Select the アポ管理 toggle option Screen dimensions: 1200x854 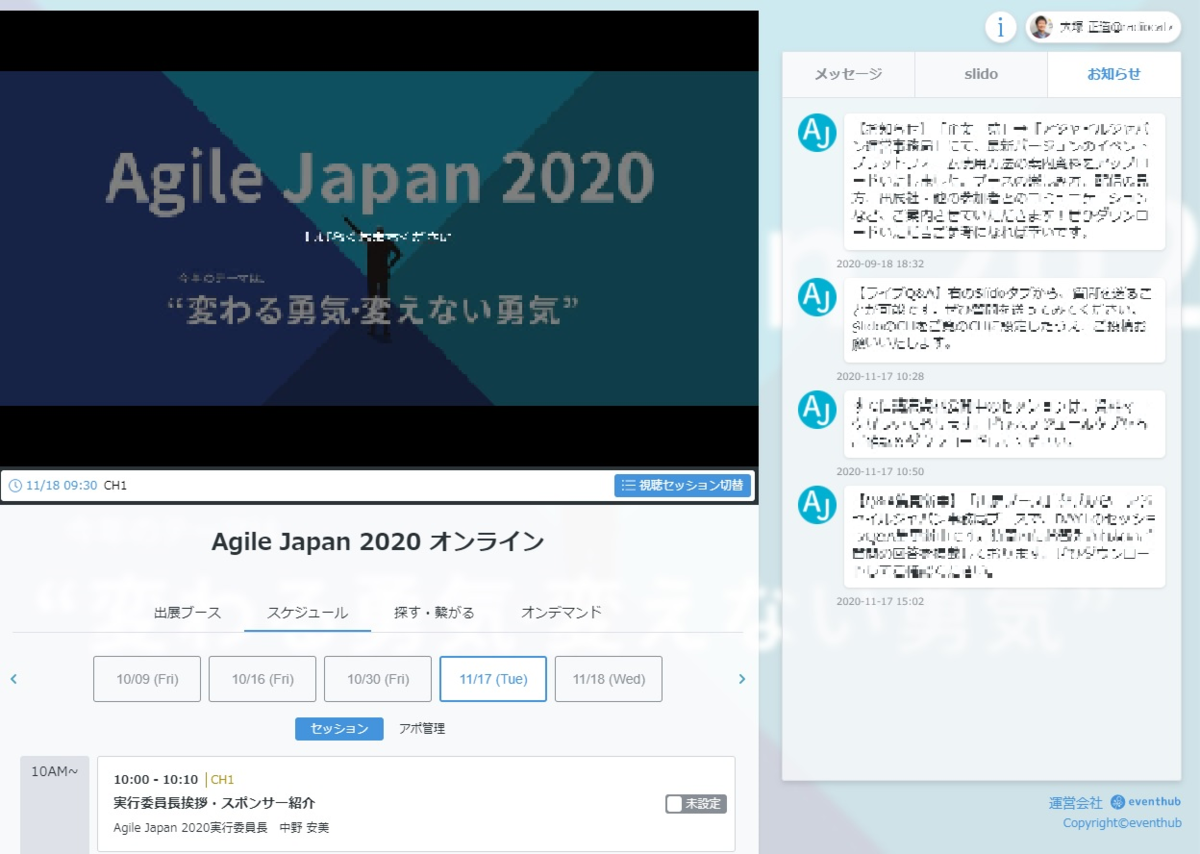422,729
